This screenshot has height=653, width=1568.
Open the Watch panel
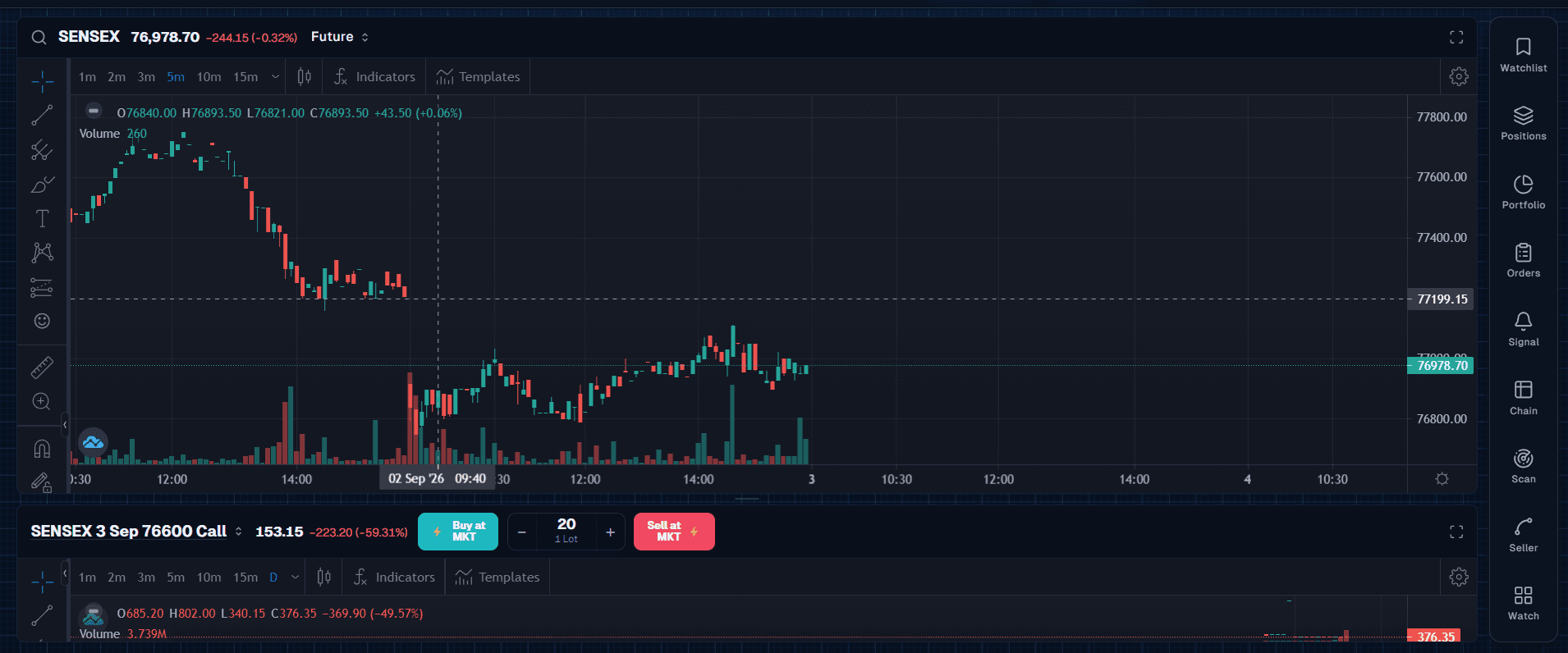click(1524, 604)
